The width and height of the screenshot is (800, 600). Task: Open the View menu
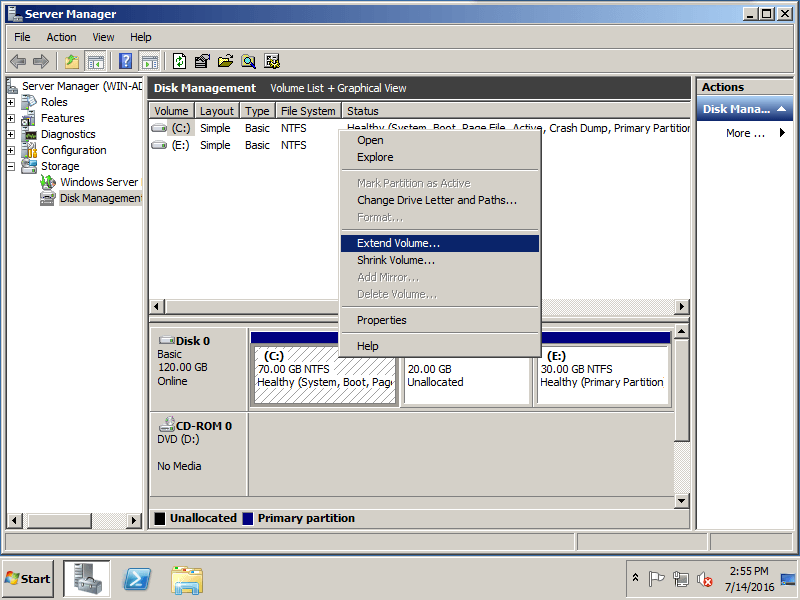[103, 37]
